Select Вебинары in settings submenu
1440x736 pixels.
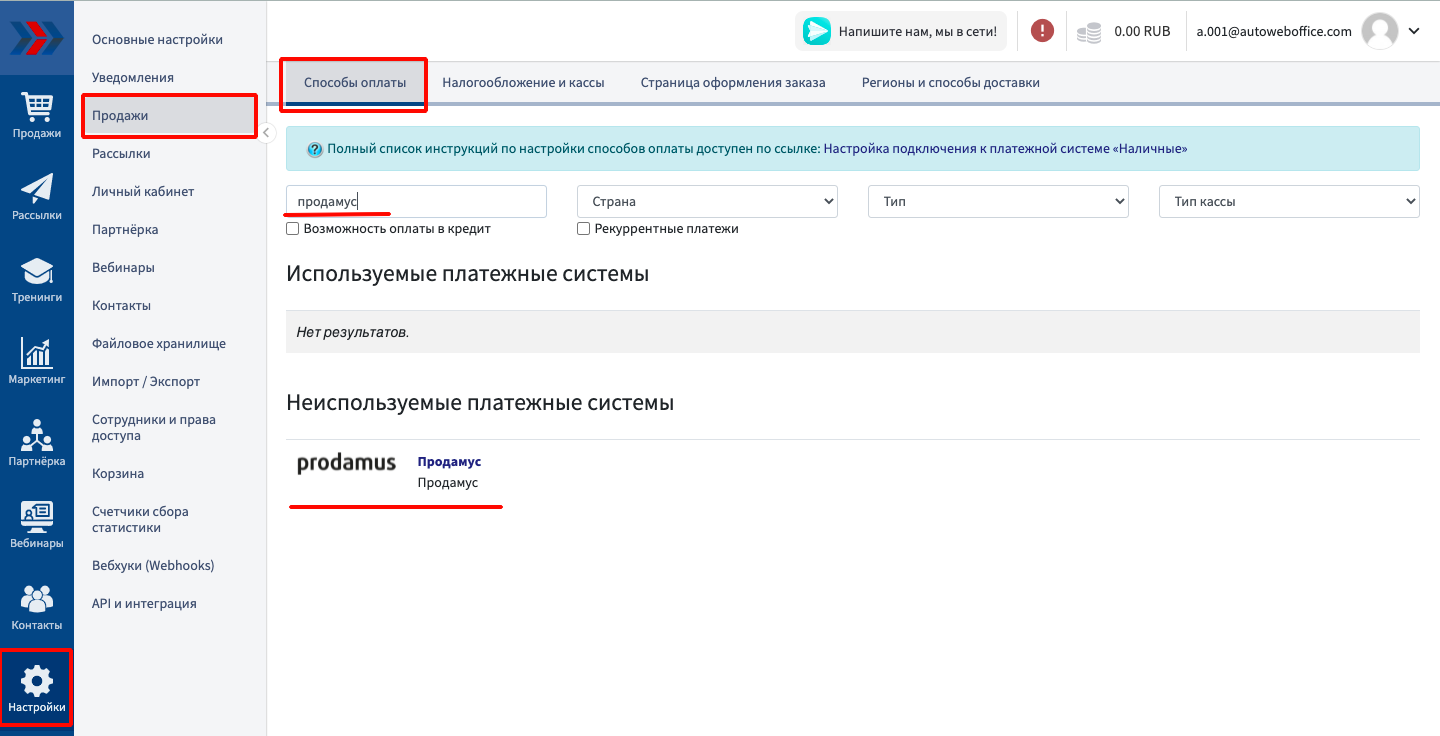(123, 268)
